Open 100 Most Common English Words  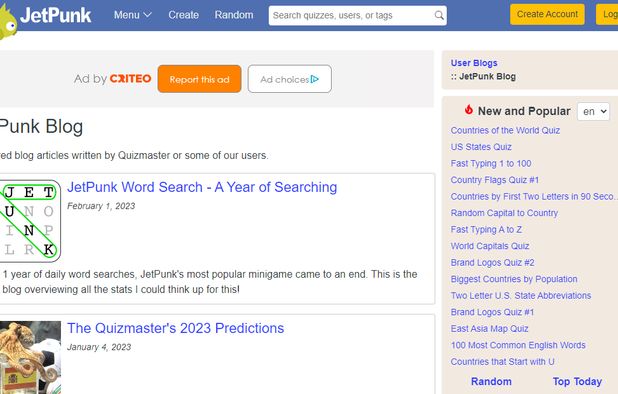(x=518, y=346)
